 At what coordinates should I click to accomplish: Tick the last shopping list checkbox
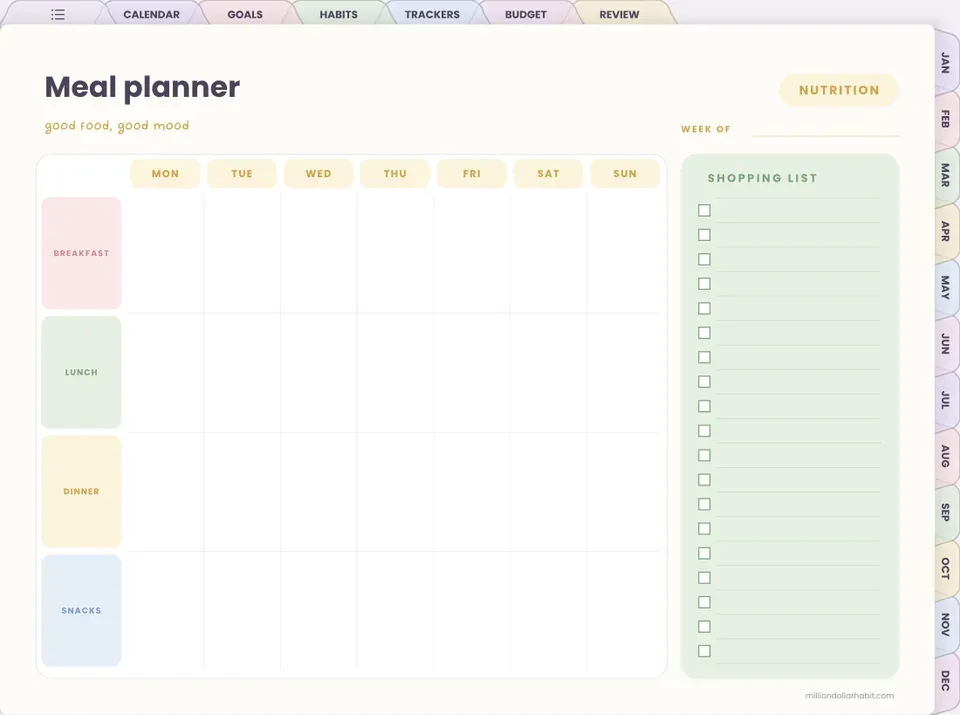705,651
